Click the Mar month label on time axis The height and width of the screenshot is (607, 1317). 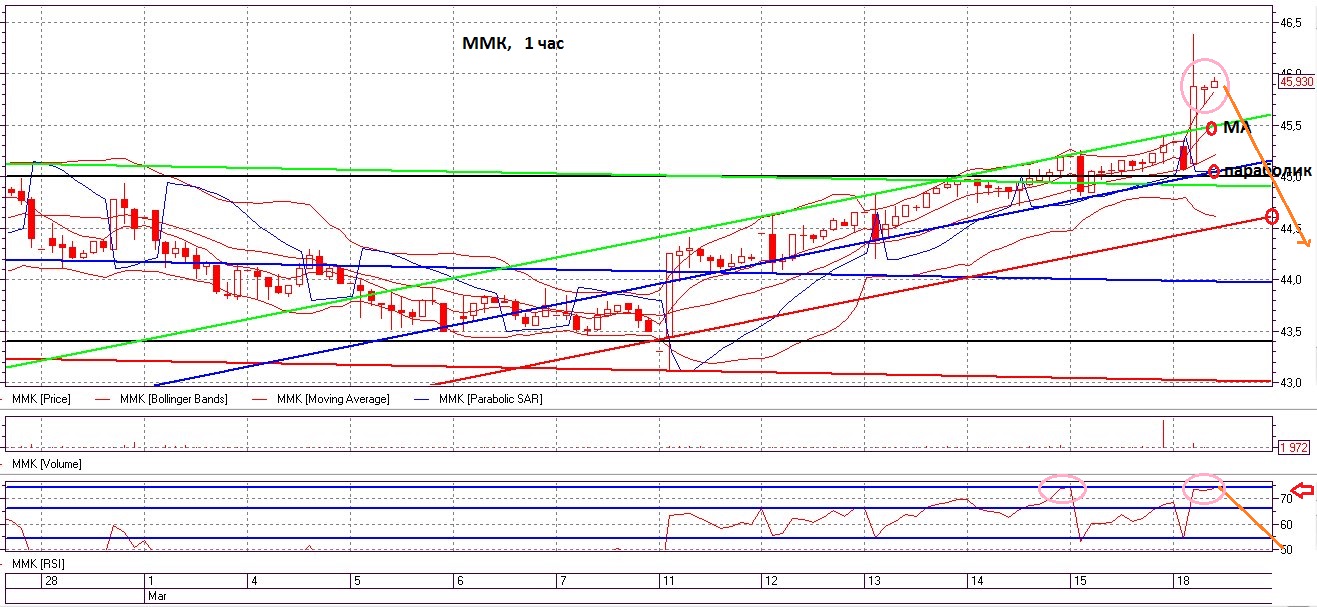tap(157, 594)
